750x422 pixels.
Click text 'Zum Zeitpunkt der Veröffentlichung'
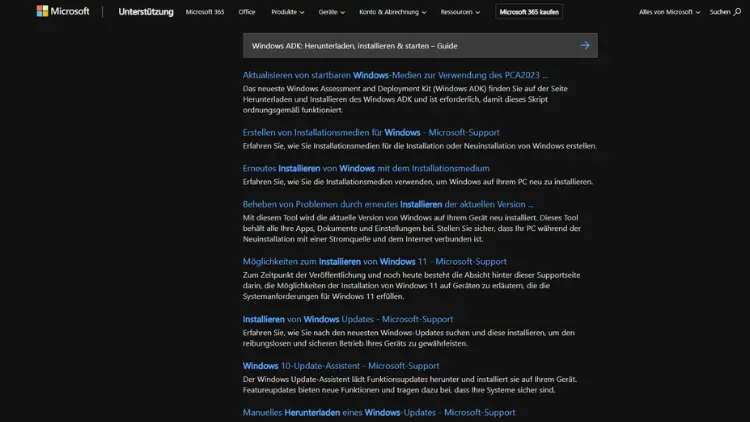coord(305,275)
